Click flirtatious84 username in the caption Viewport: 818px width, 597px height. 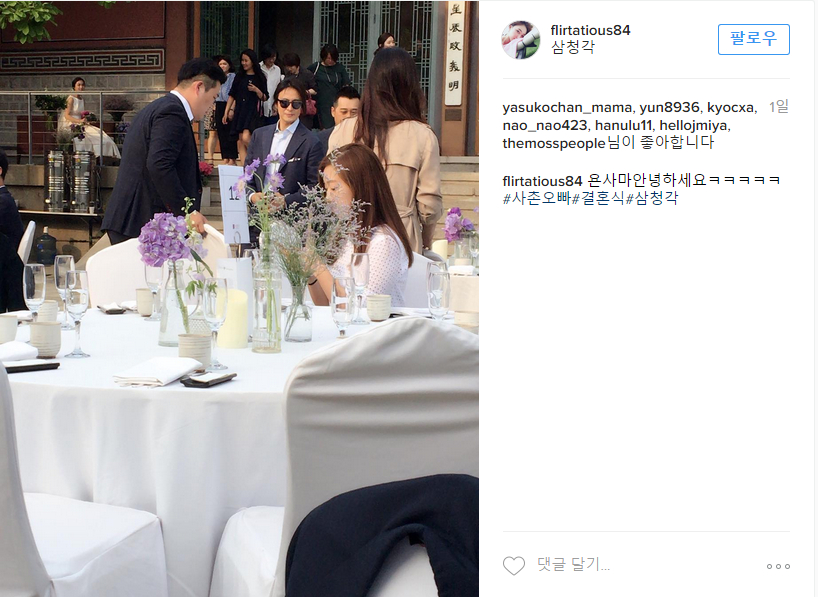point(542,181)
